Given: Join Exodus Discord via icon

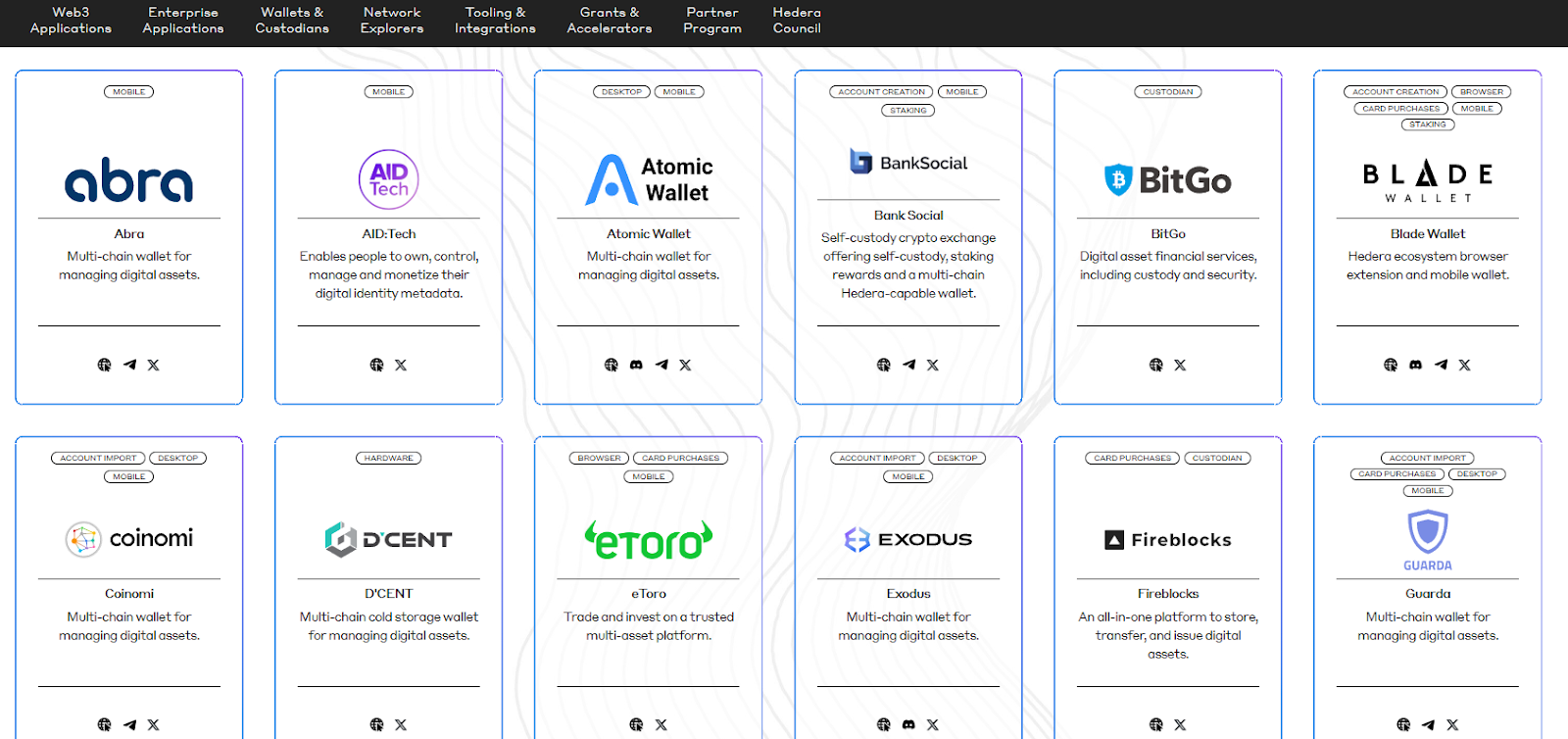Looking at the screenshot, I should (x=908, y=724).
